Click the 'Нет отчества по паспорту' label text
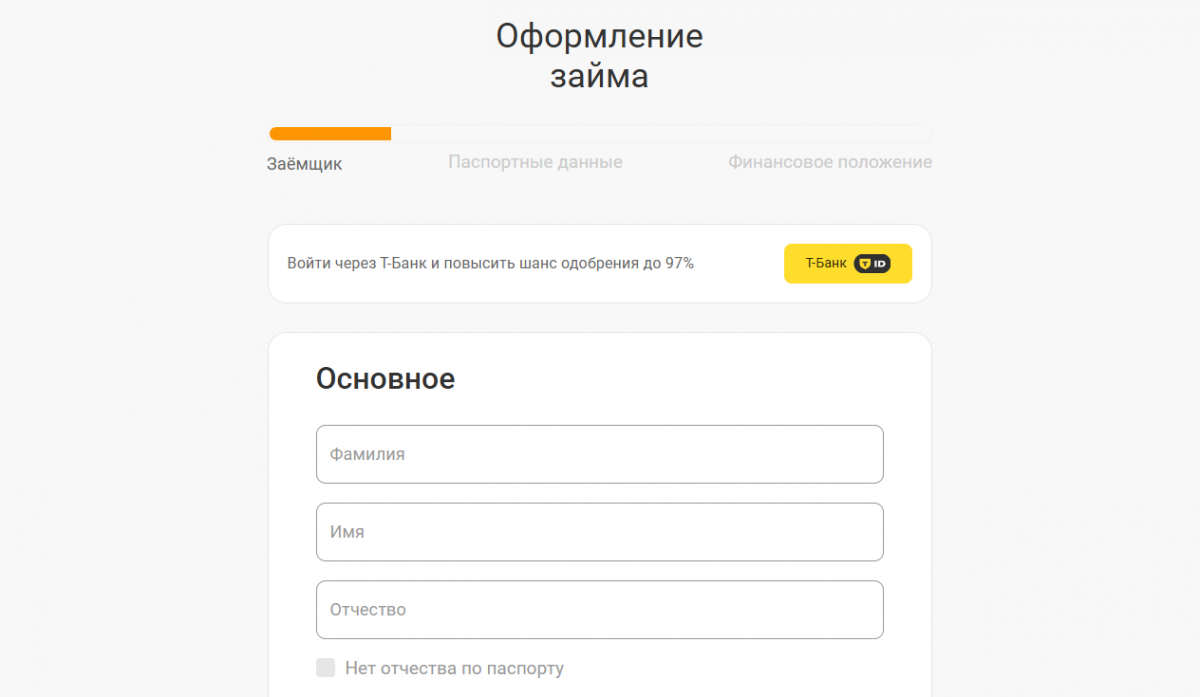This screenshot has height=697, width=1200. click(454, 668)
